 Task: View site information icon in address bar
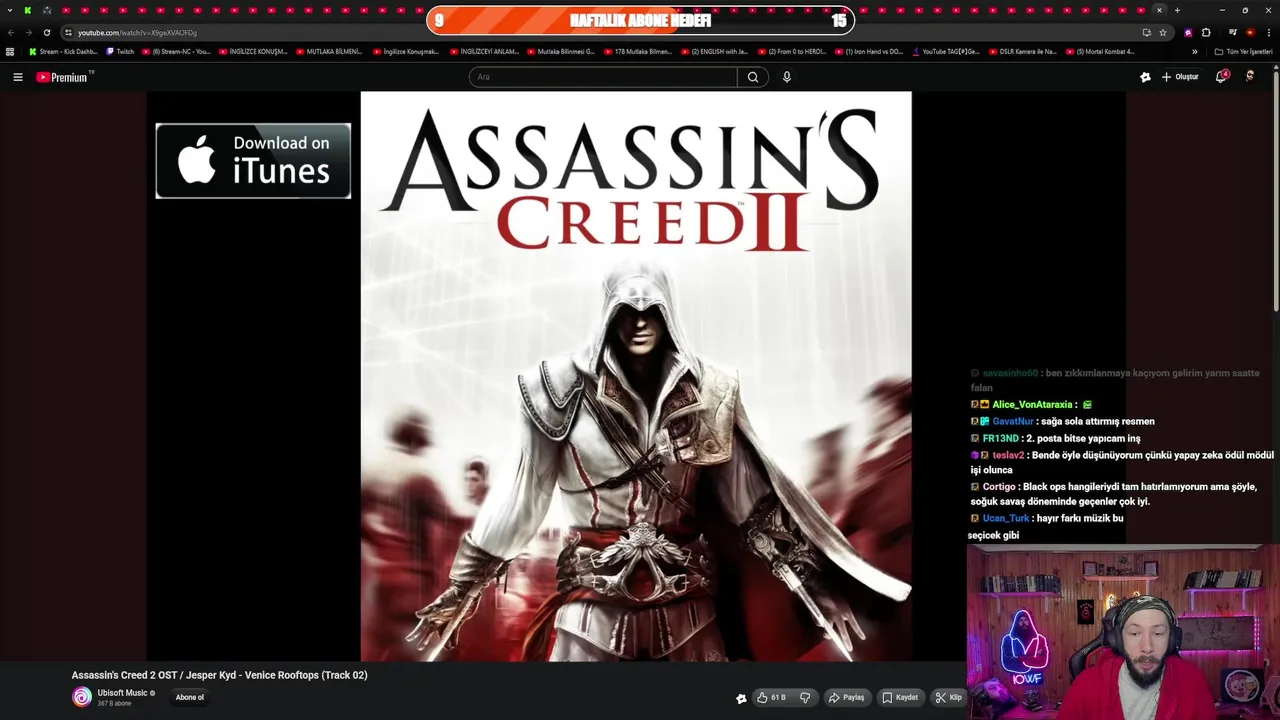(x=68, y=32)
